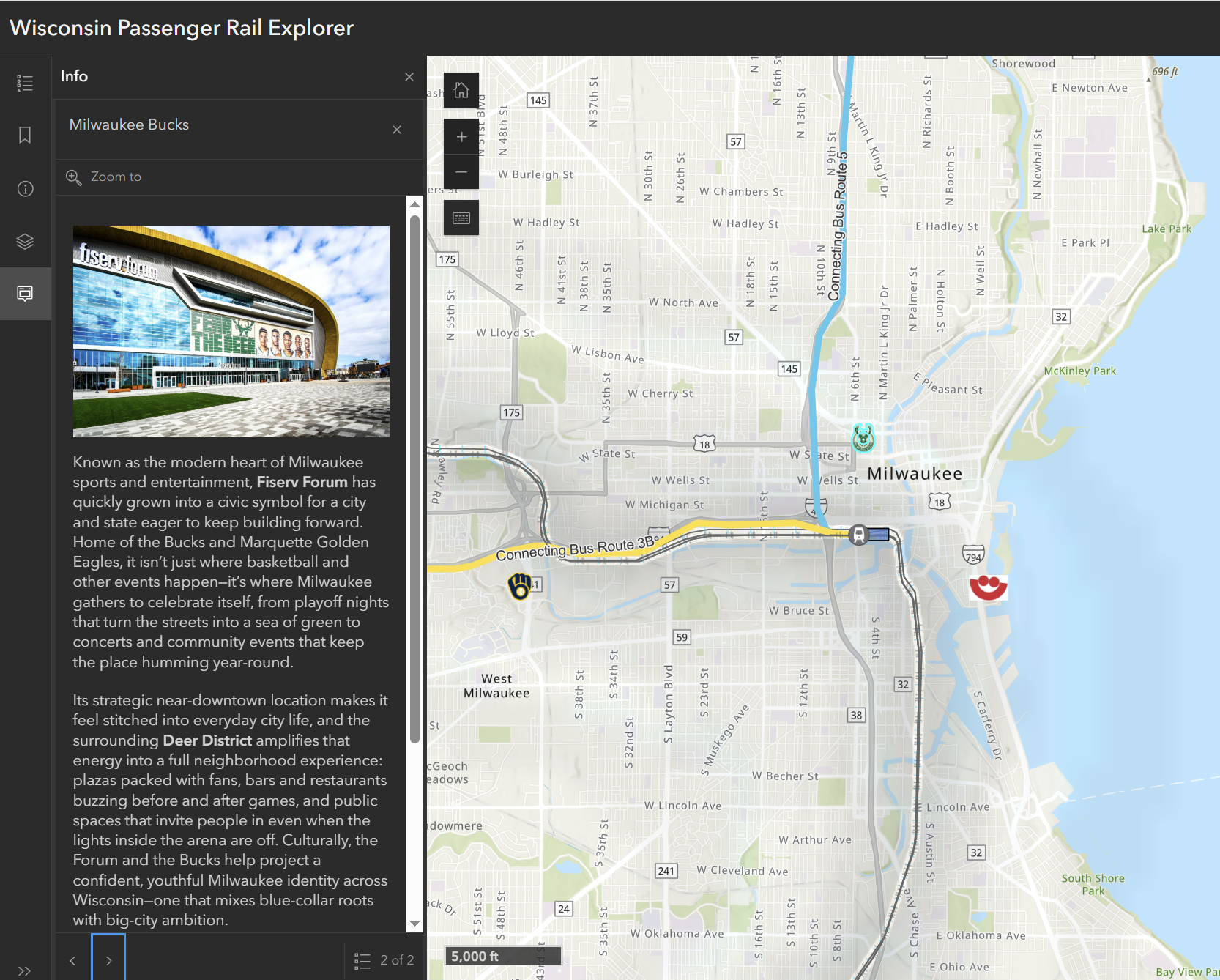Zoom in on the map

(461, 136)
